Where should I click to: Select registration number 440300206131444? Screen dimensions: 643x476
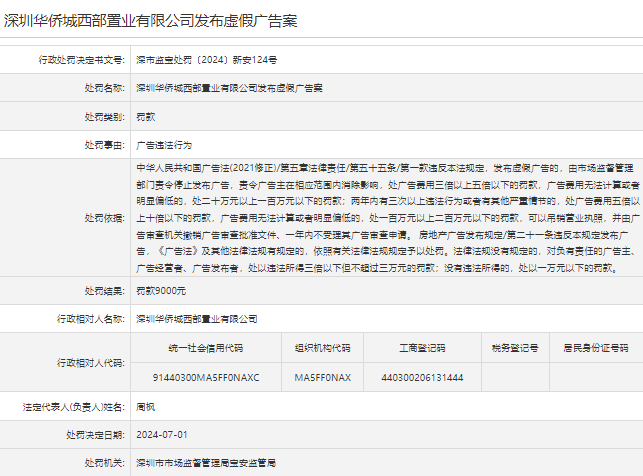tap(422, 377)
